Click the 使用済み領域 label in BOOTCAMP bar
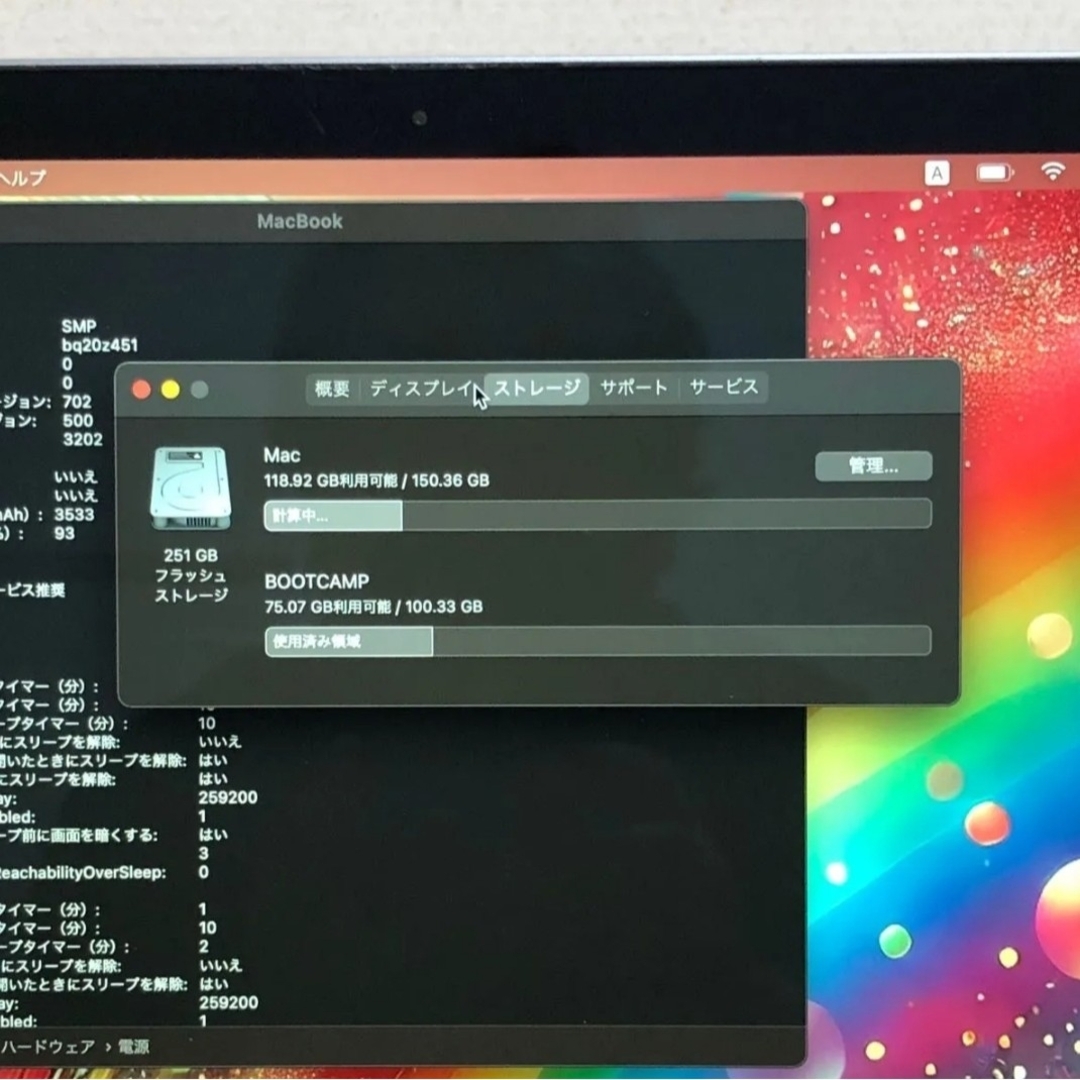Viewport: 1080px width, 1080px height. click(317, 641)
